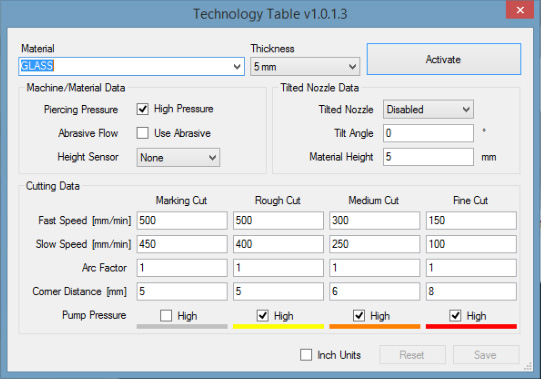This screenshot has height=379, width=541.
Task: Toggle the High Pressure piercing checkbox
Action: [142, 109]
